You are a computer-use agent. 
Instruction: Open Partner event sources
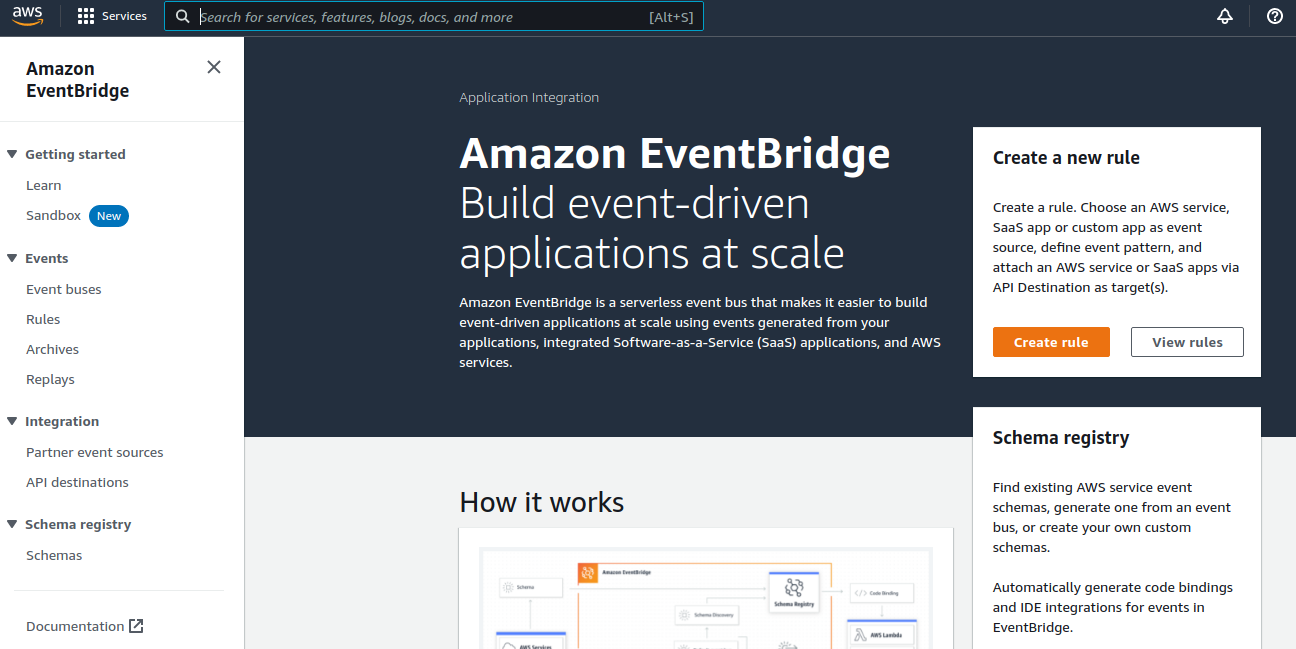pyautogui.click(x=95, y=452)
